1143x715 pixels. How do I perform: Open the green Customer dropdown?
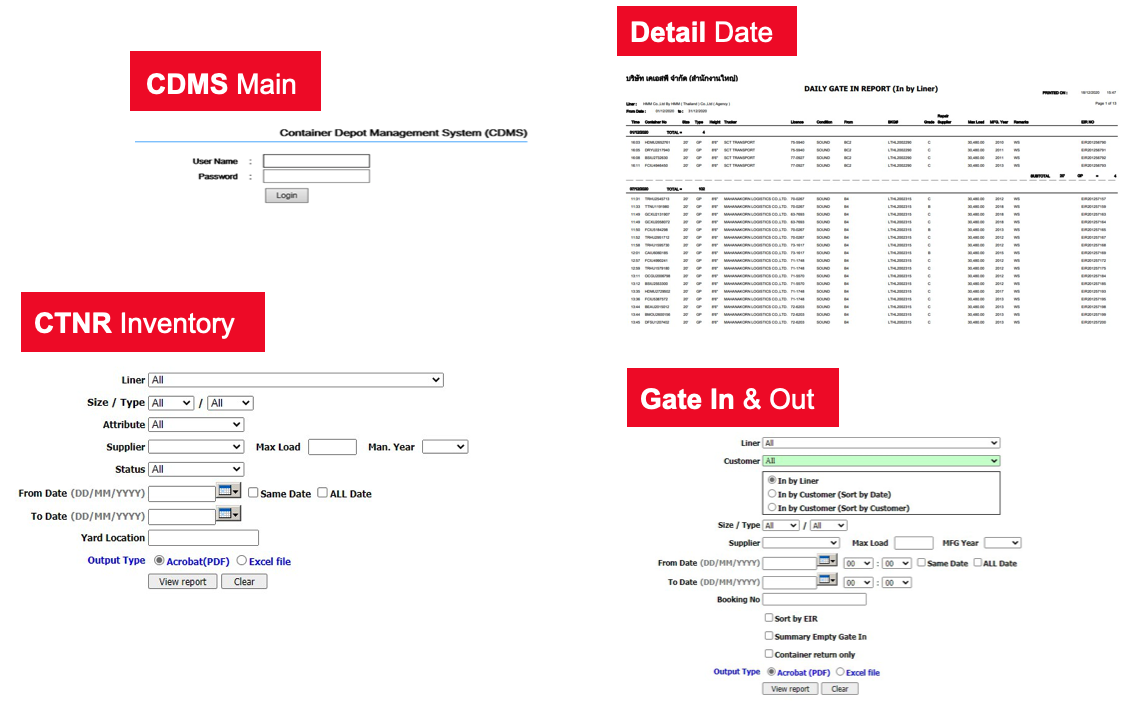(x=881, y=461)
